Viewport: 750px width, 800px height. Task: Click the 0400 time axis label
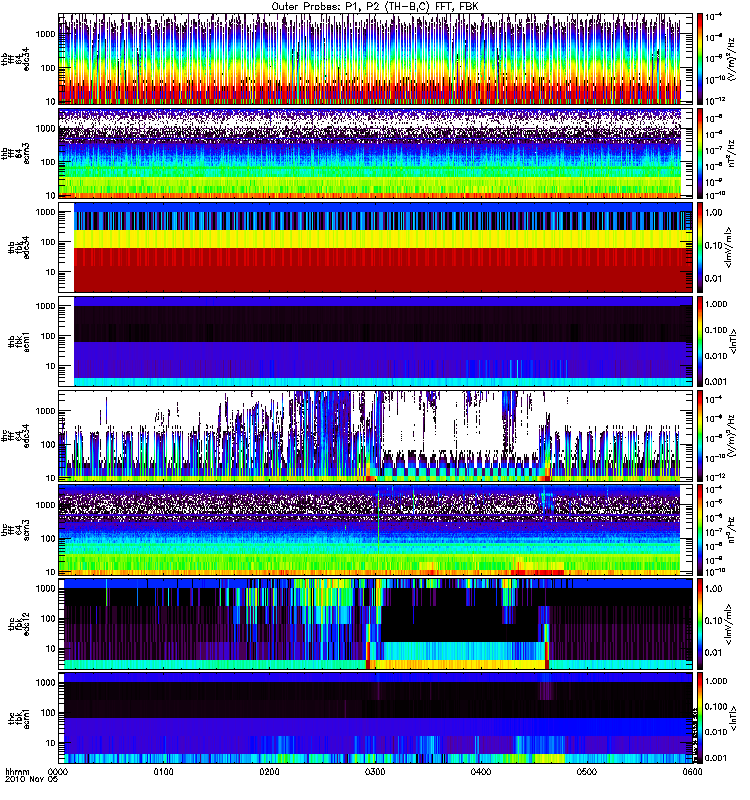pyautogui.click(x=481, y=771)
